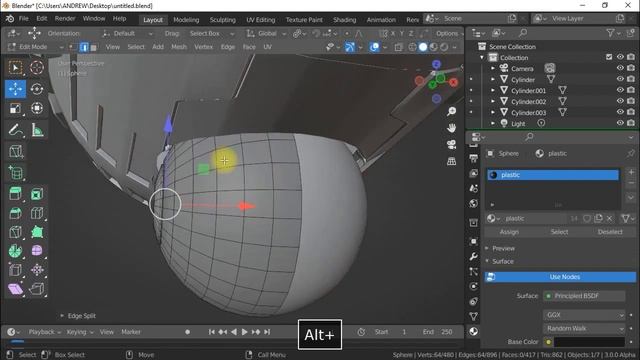The image size is (640, 360).
Task: Select the Annotate tool
Action: point(15,131)
